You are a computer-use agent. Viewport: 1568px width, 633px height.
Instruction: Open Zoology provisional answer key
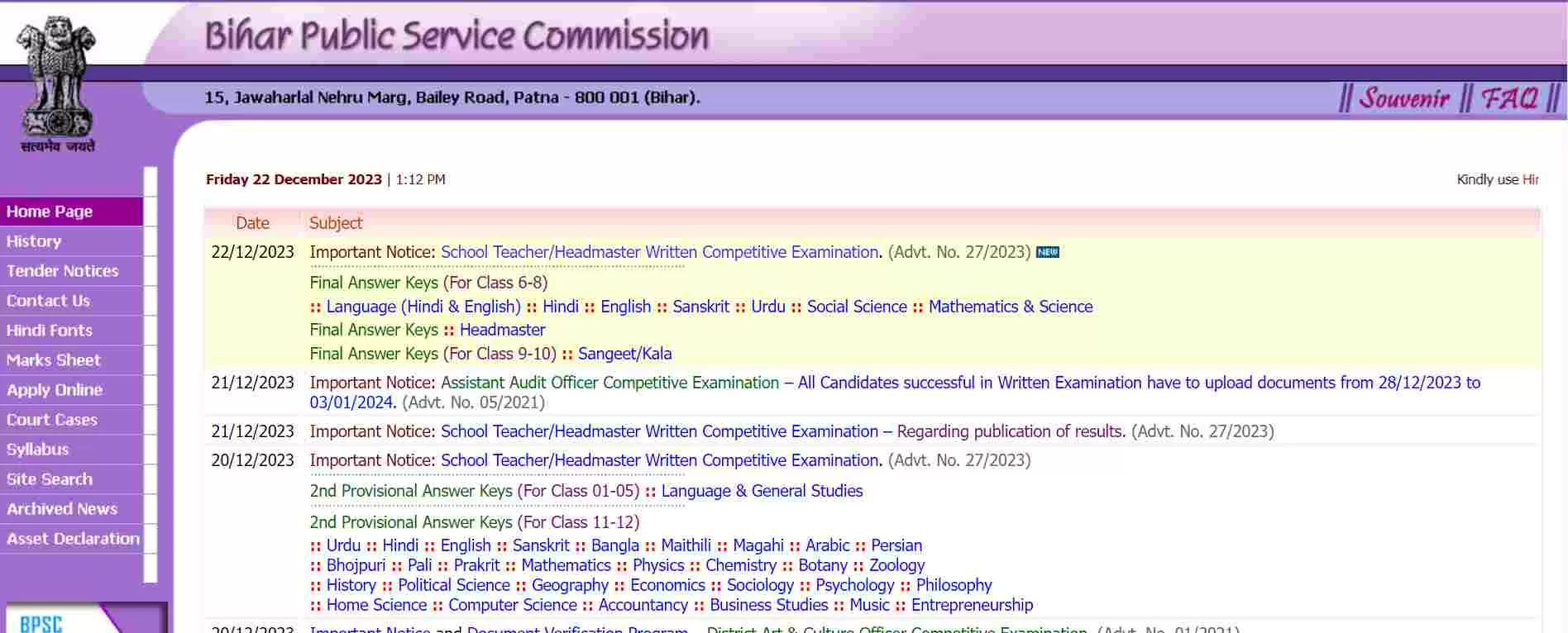click(x=897, y=565)
